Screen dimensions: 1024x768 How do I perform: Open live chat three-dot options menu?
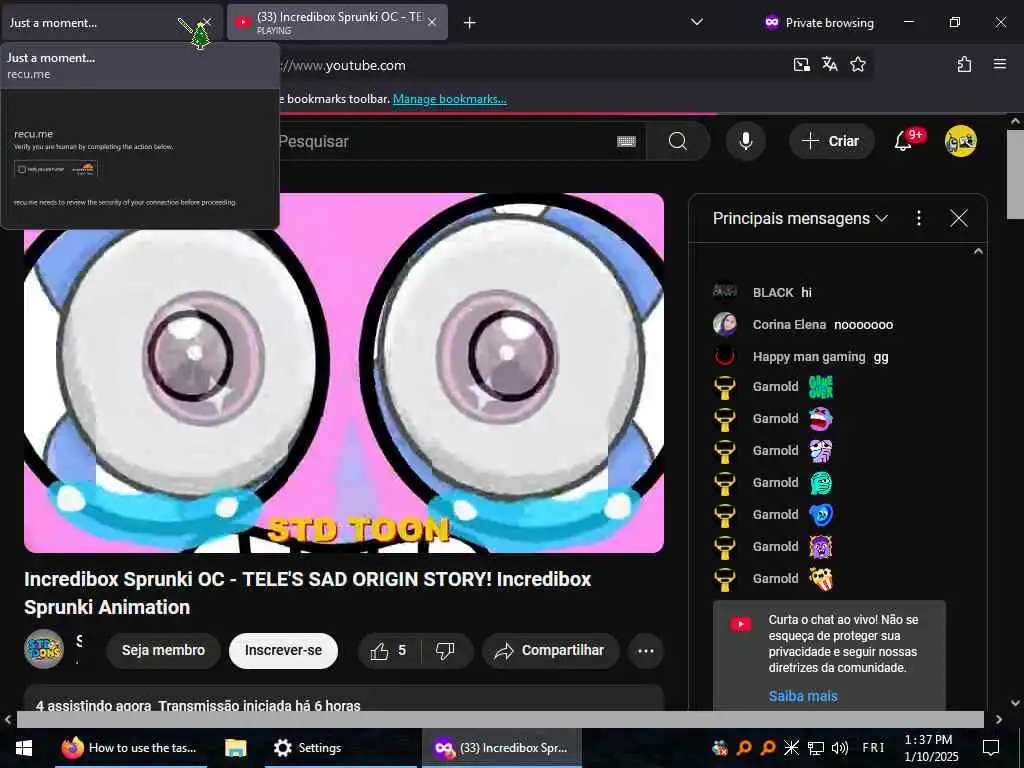click(919, 218)
